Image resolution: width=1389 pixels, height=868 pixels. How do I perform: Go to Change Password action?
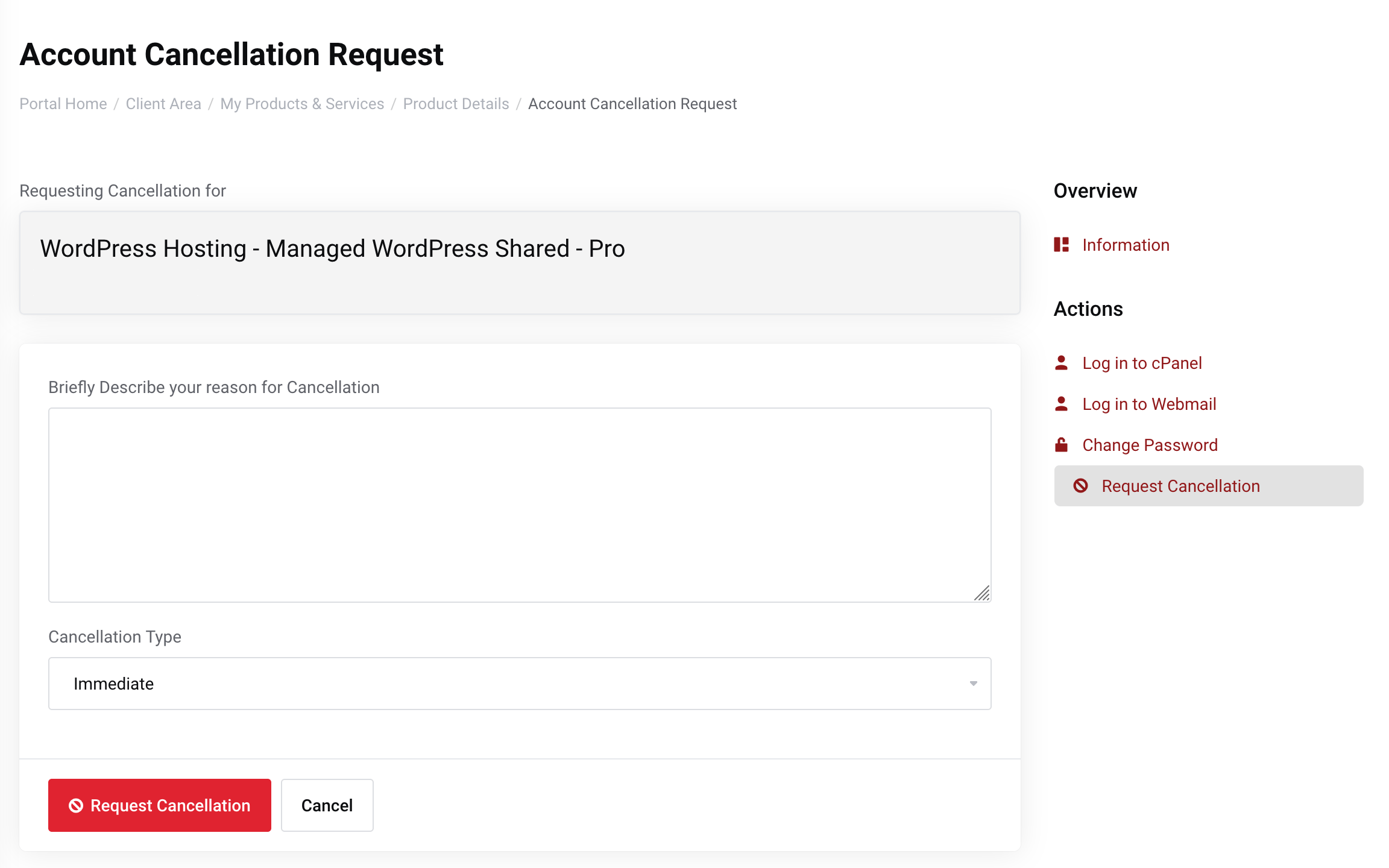pos(1150,445)
